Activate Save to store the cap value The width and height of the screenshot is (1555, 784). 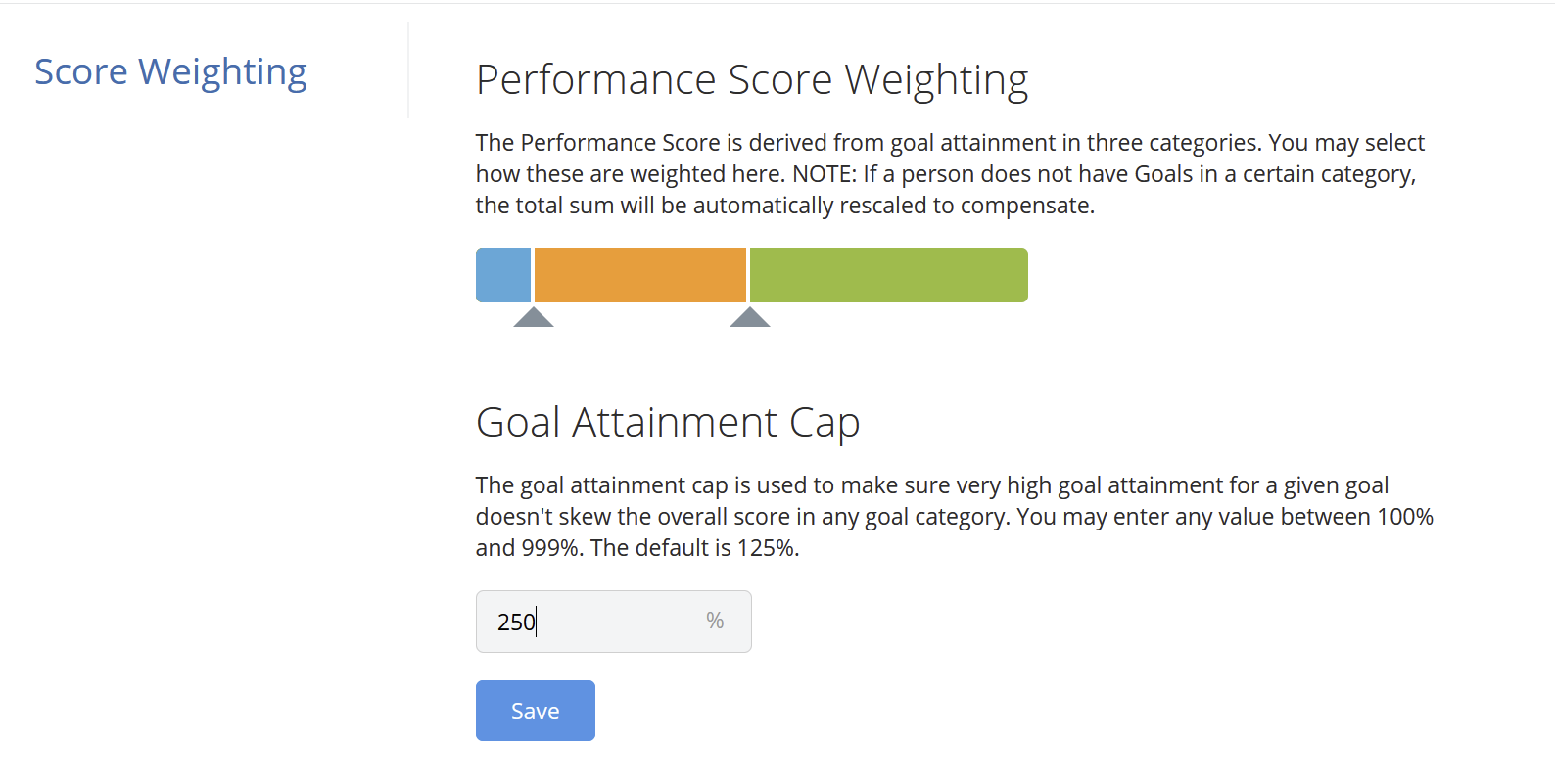tap(535, 710)
